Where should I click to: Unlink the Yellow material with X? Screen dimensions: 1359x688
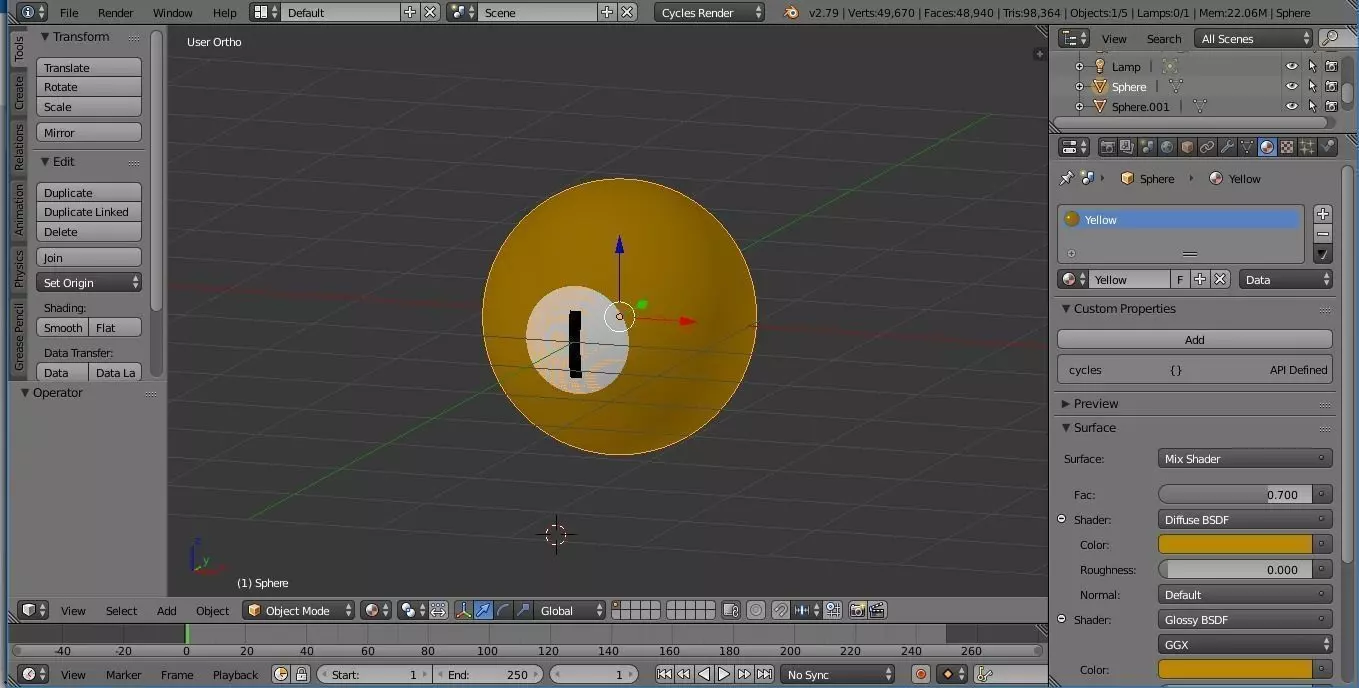[x=1220, y=280]
